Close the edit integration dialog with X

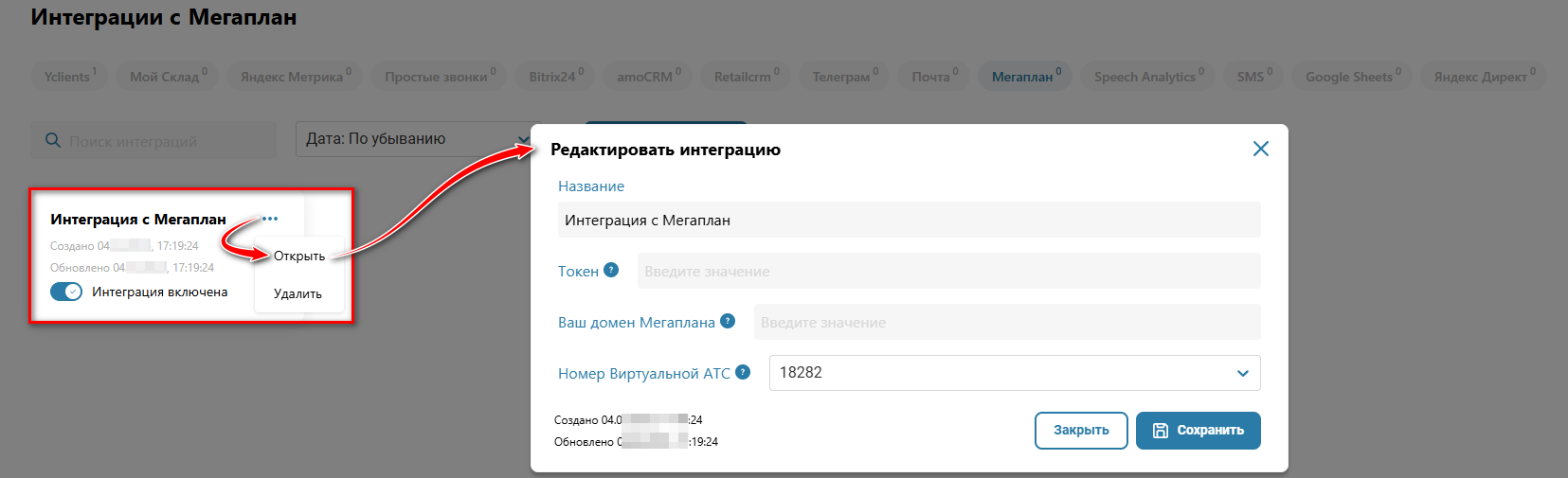1260,149
